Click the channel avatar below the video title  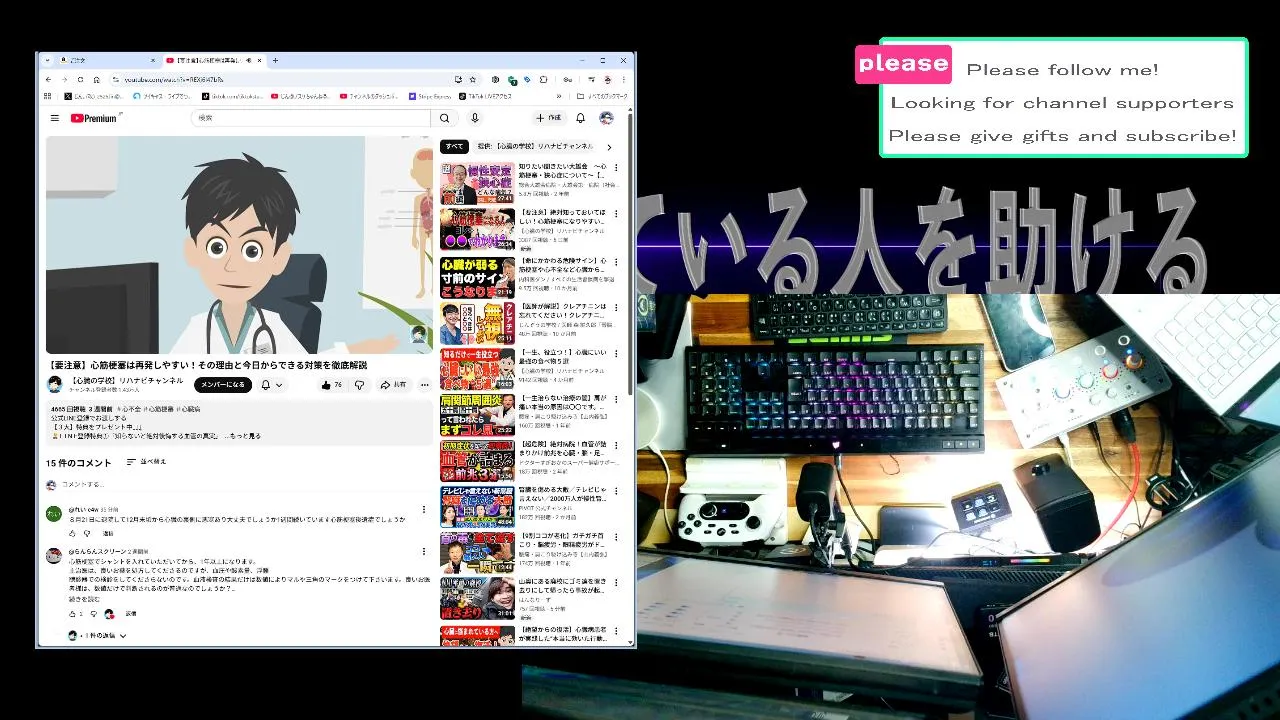pyautogui.click(x=55, y=384)
